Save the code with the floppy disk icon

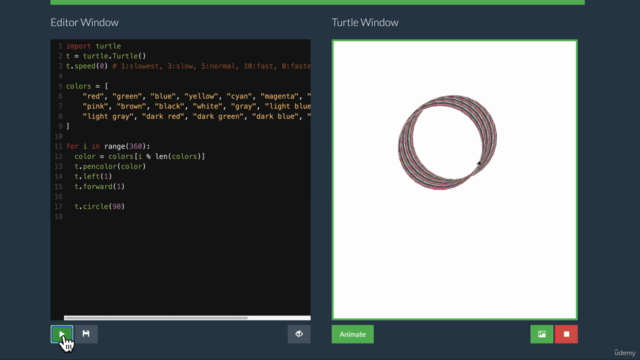(x=86, y=334)
